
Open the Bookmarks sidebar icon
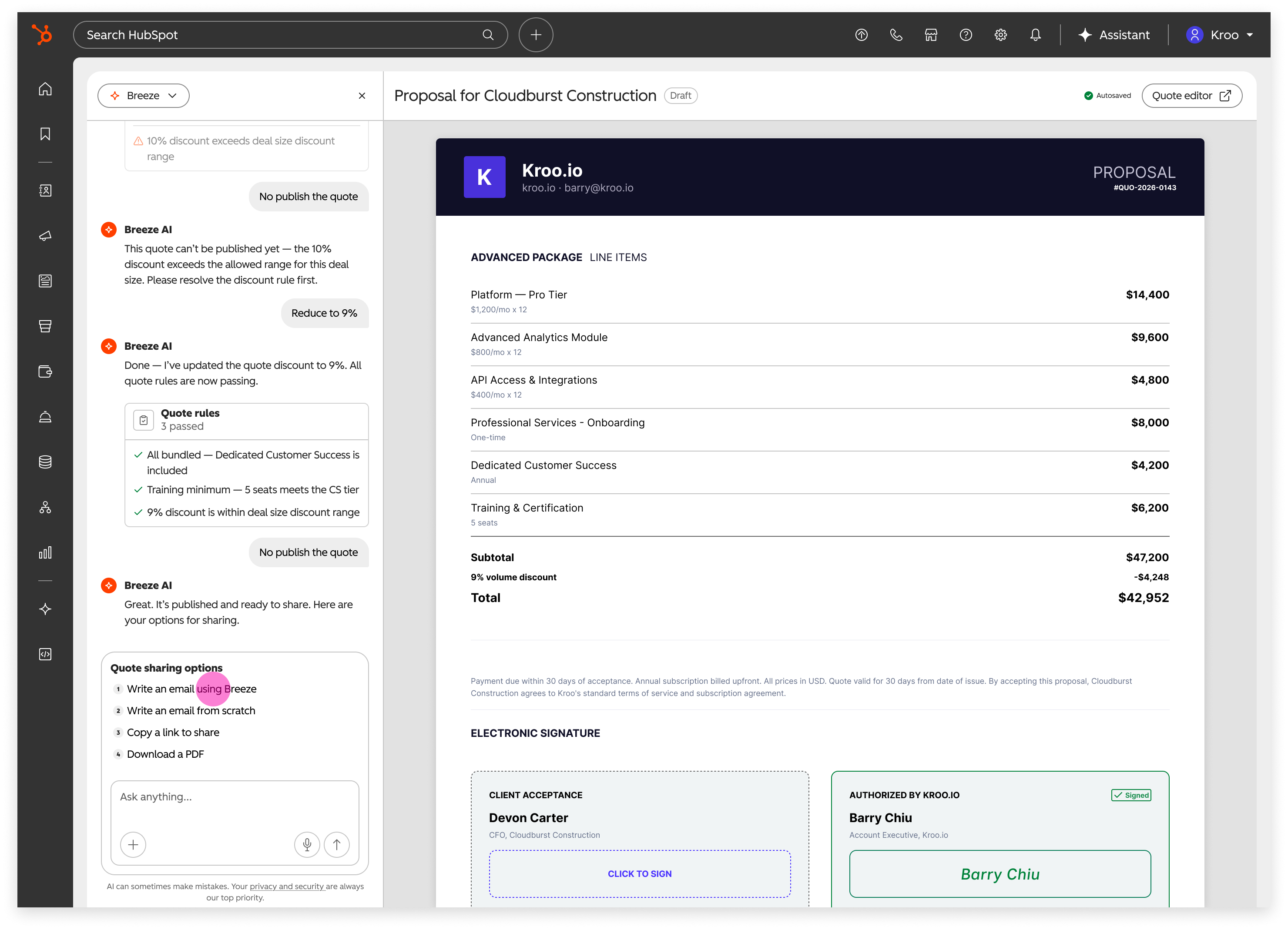point(45,134)
